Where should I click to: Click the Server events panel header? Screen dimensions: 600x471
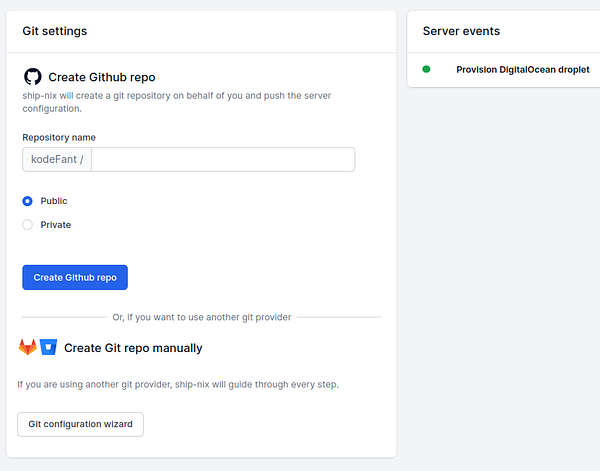pos(461,32)
